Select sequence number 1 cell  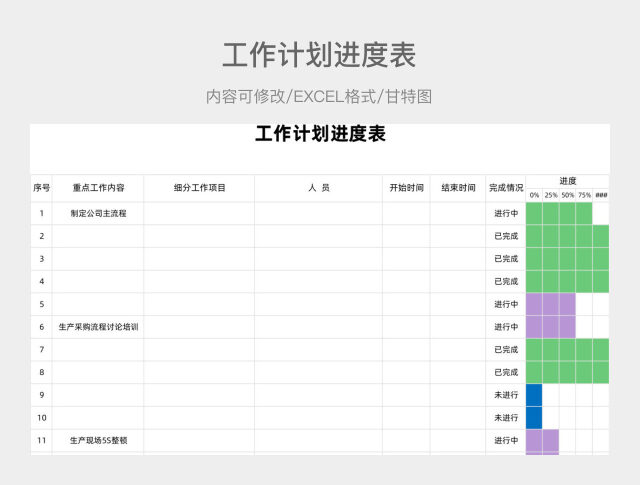click(x=41, y=214)
